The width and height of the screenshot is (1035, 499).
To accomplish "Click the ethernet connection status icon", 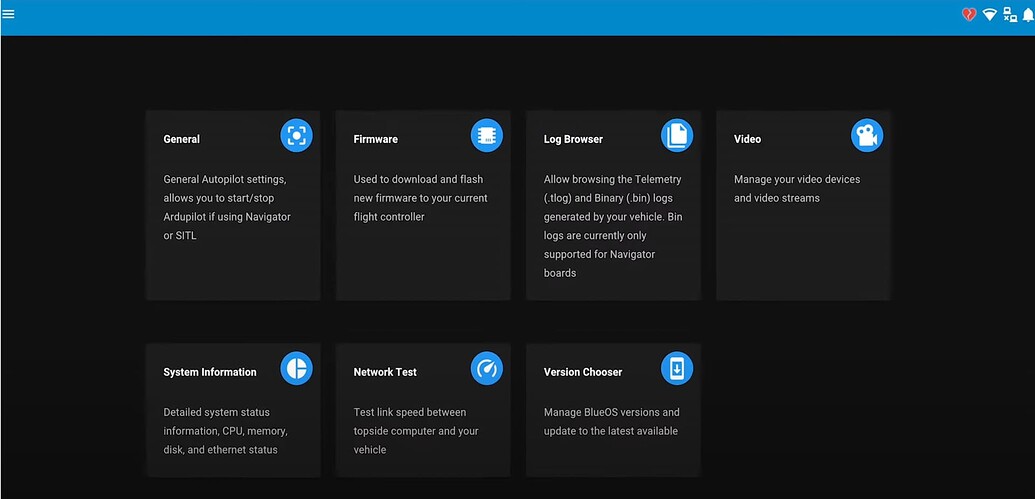I will [1010, 14].
